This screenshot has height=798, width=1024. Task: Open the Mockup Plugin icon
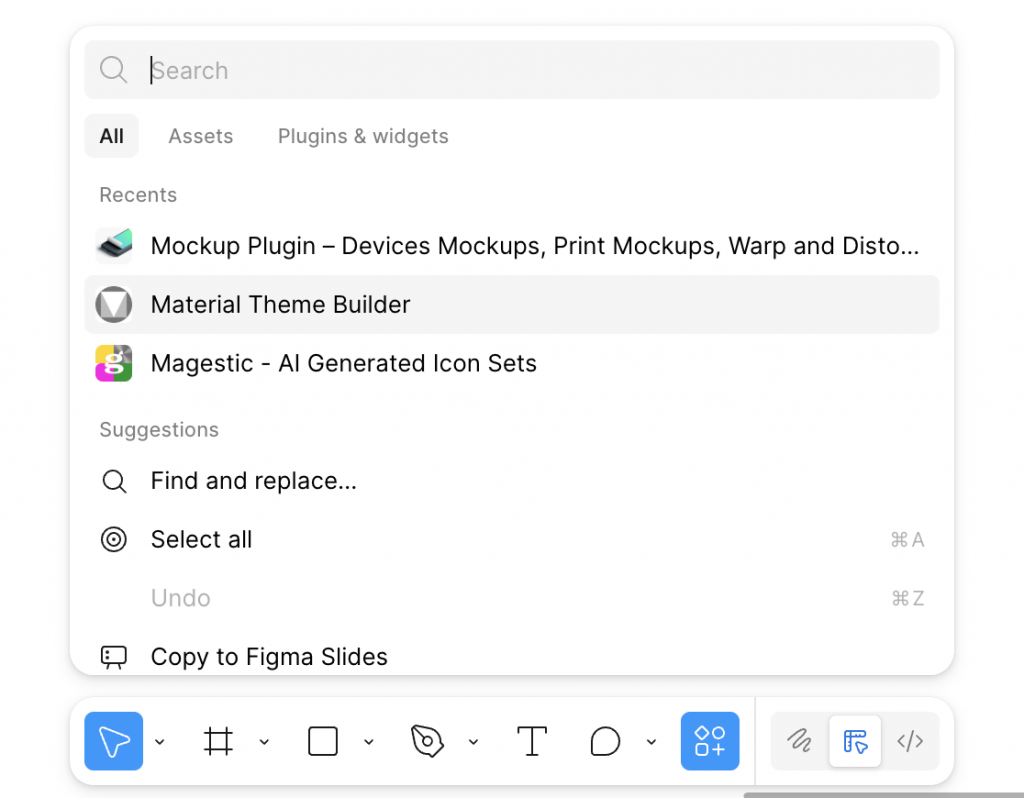[114, 246]
